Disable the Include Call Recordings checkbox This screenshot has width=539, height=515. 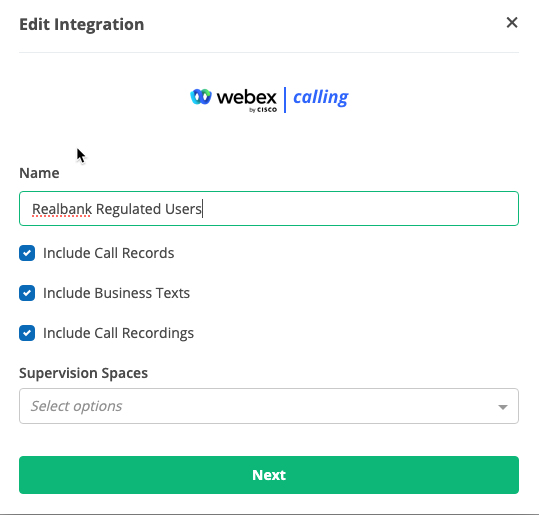27,333
